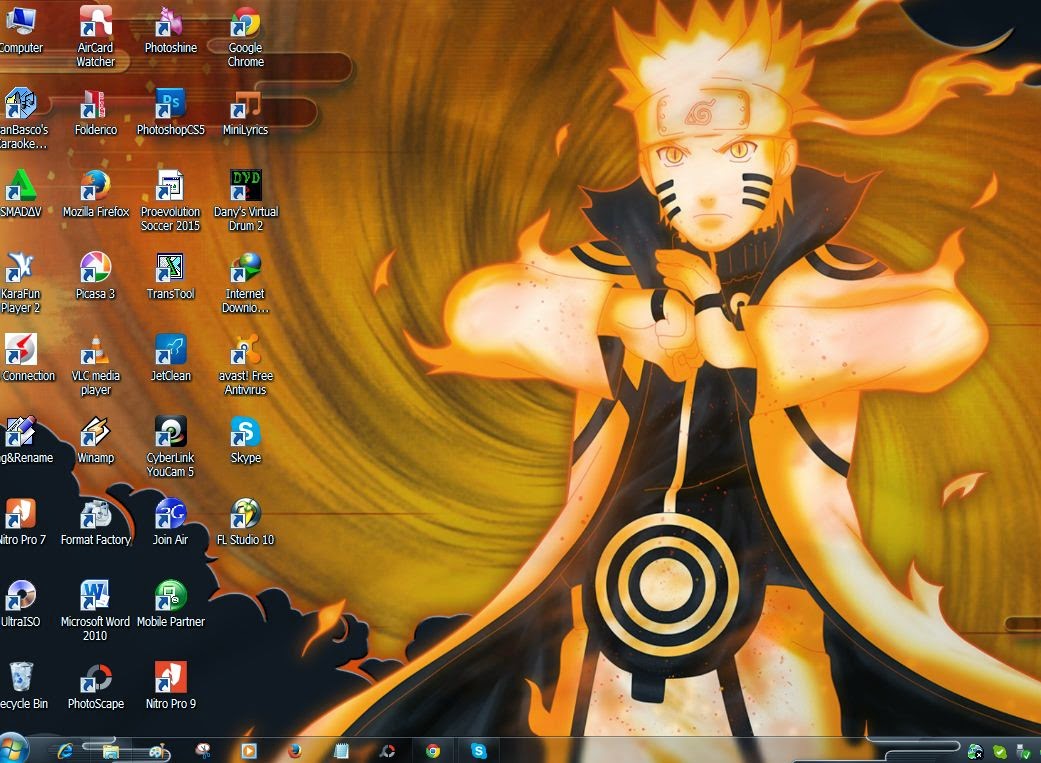Open the vanBasco's Karaoke shortcut
This screenshot has height=763, width=1041.
click(22, 118)
